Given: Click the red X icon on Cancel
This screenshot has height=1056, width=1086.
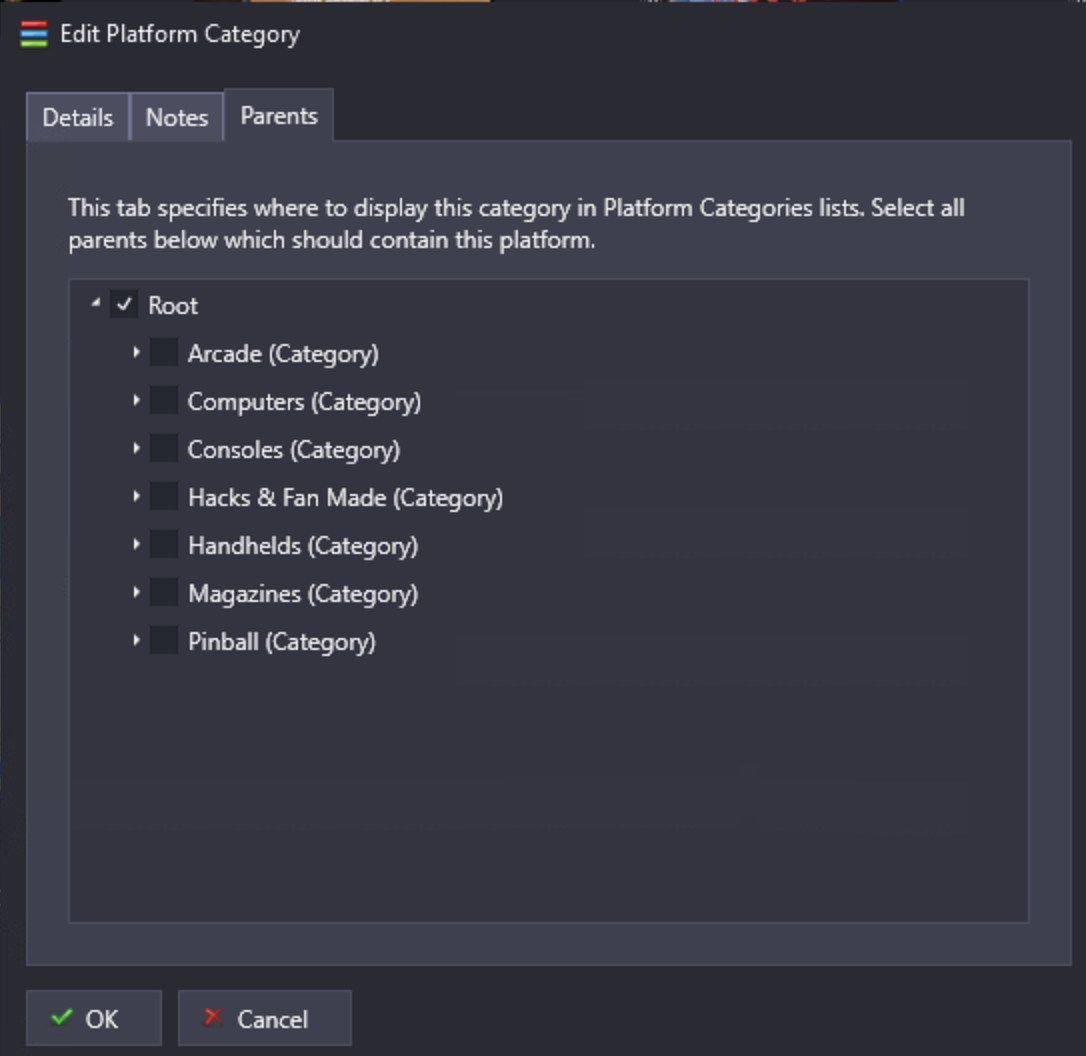Looking at the screenshot, I should [x=213, y=1017].
